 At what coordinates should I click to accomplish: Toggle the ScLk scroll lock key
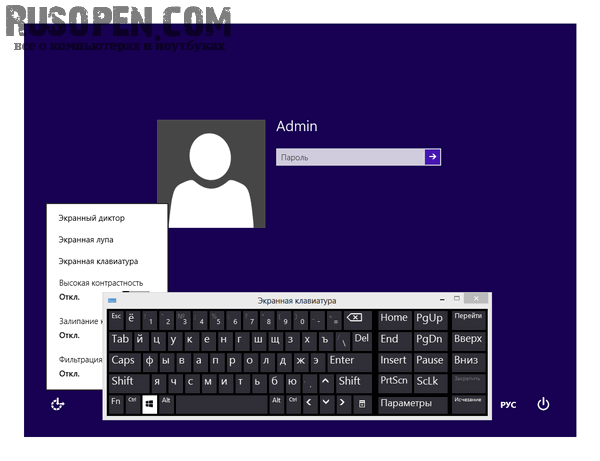(429, 381)
